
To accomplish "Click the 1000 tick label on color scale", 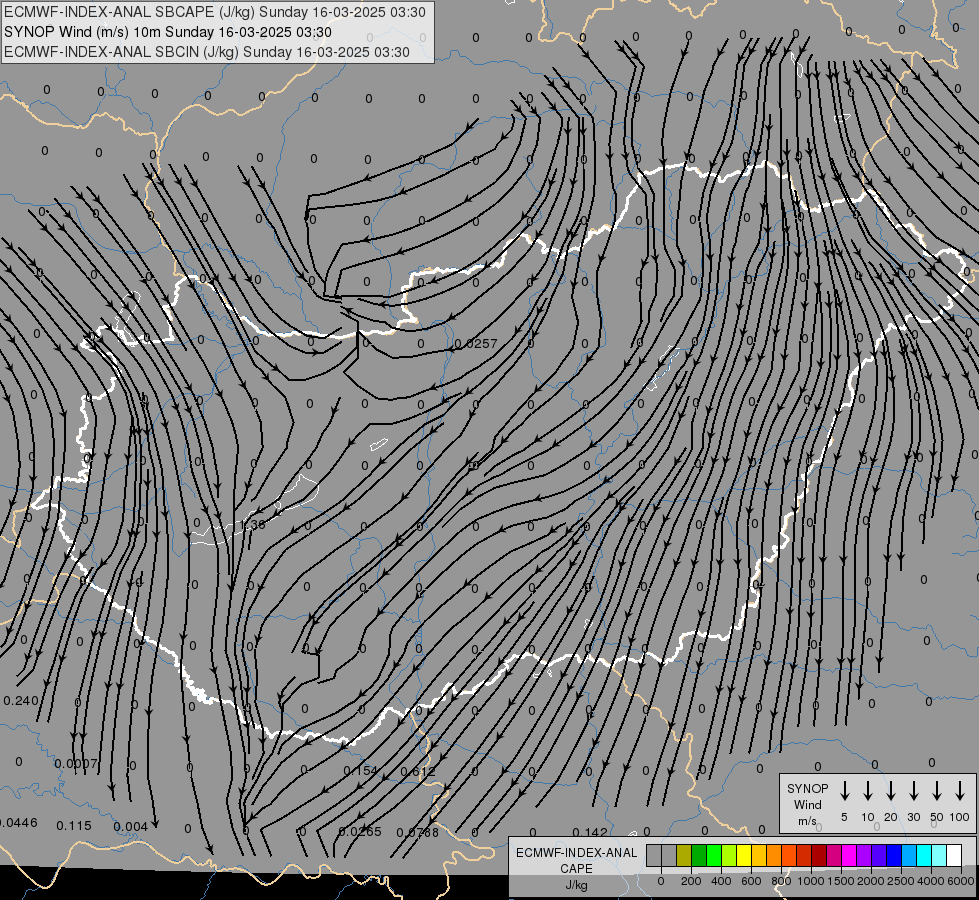I will click(x=811, y=881).
